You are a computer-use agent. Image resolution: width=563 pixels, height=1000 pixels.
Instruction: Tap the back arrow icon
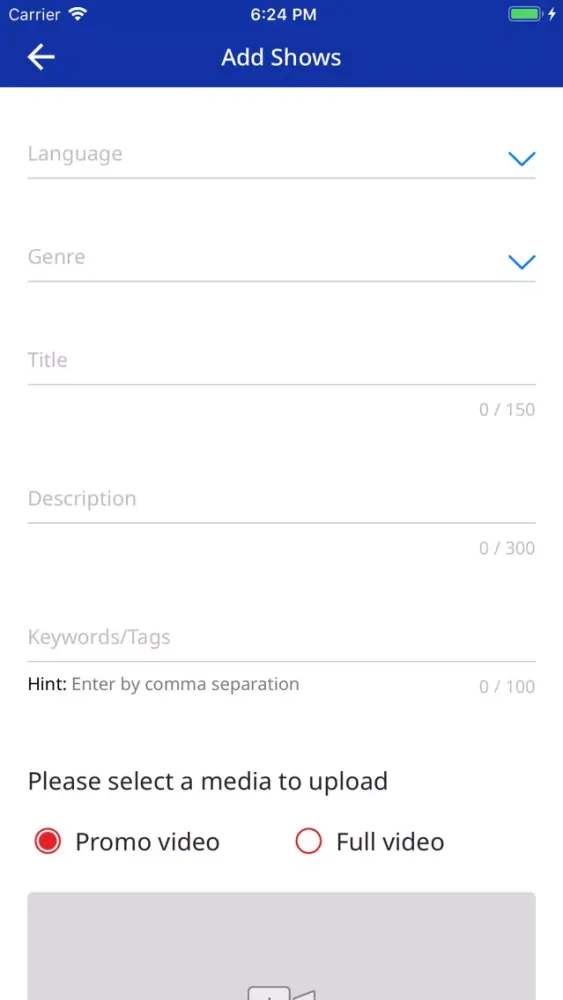point(41,57)
